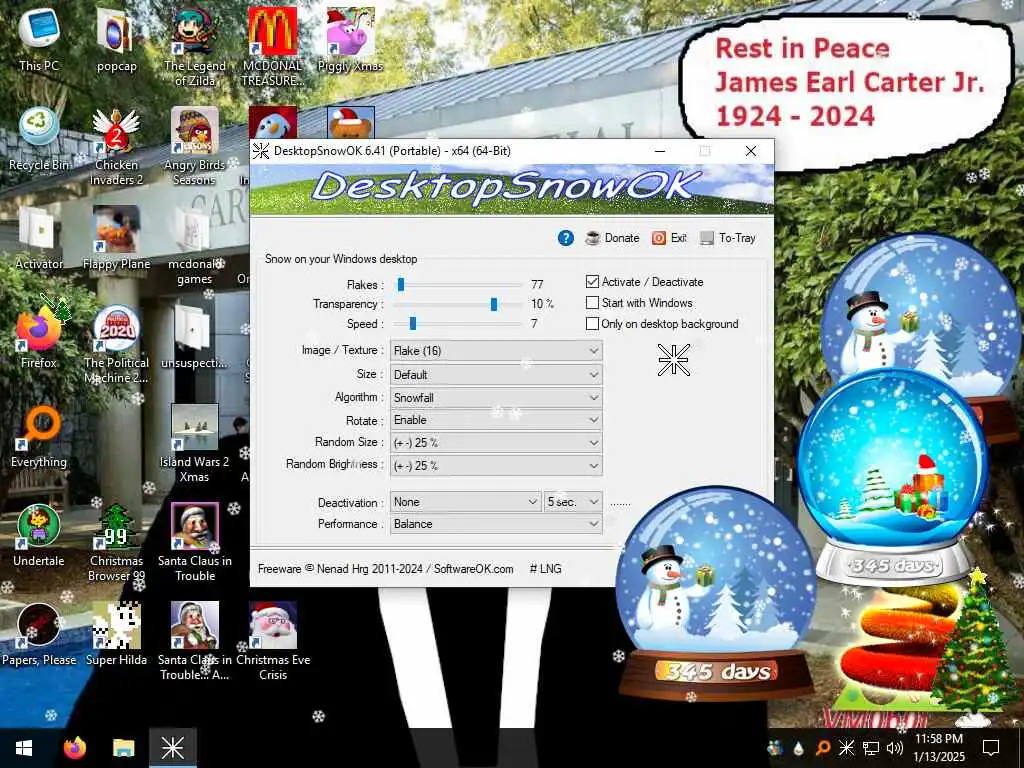Viewport: 1024px width, 768px height.
Task: Open the Random Brightness dropdown
Action: 496,466
